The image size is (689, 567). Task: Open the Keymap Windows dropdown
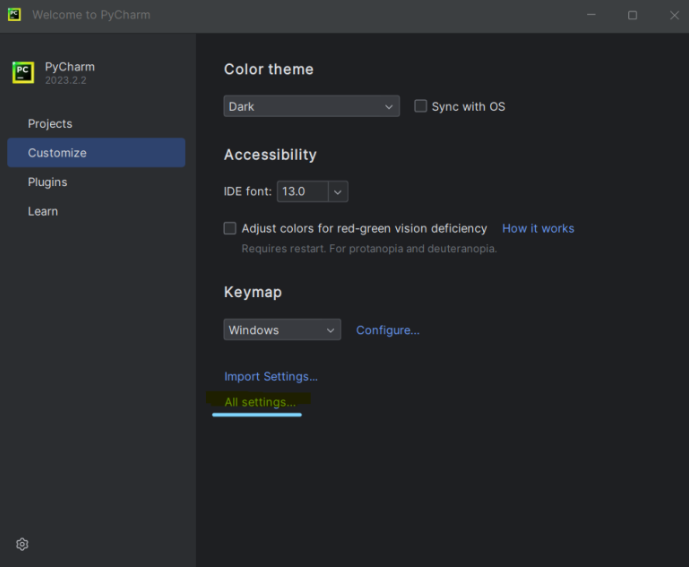282,330
